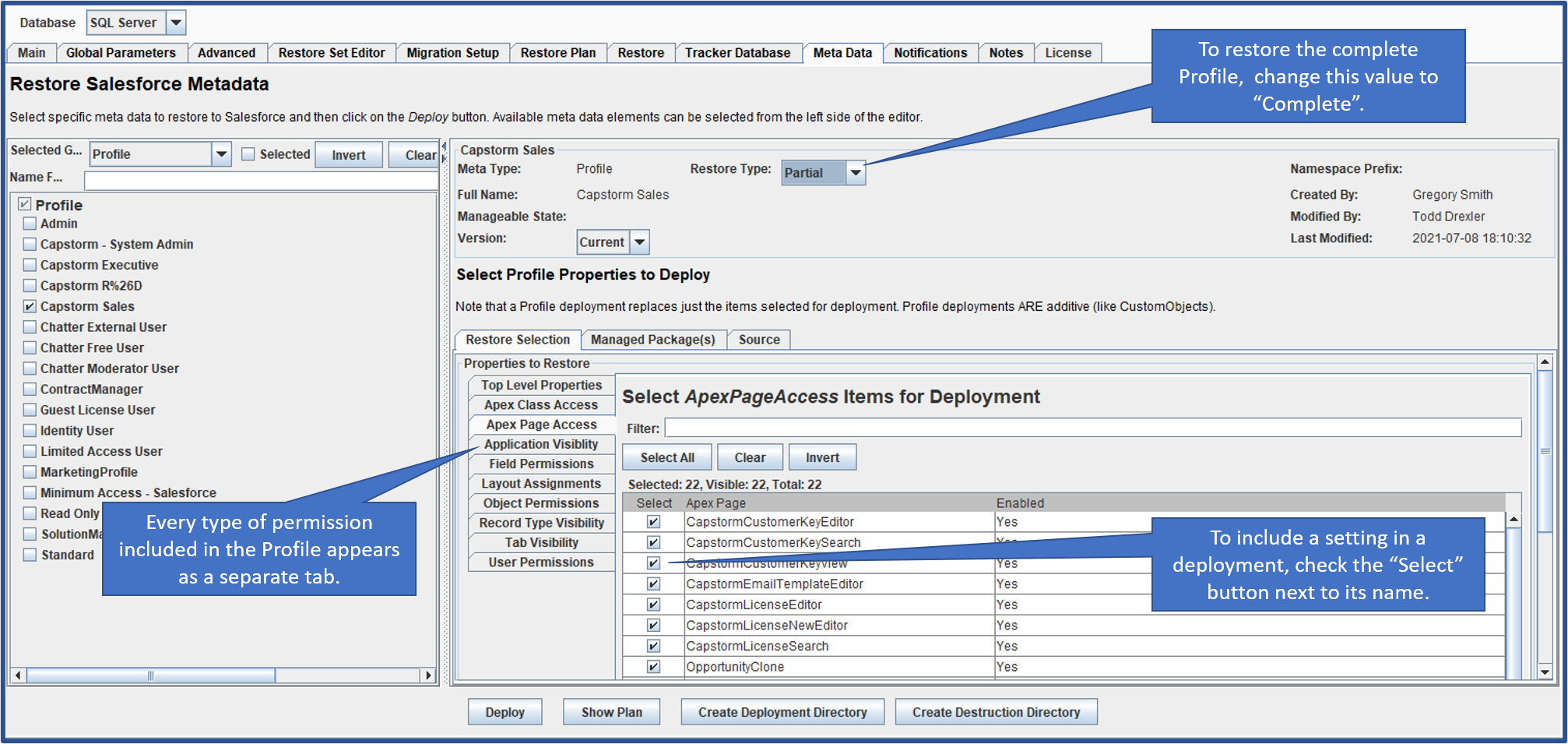The height and width of the screenshot is (744, 1568).
Task: Click the Deploy button
Action: 505,712
